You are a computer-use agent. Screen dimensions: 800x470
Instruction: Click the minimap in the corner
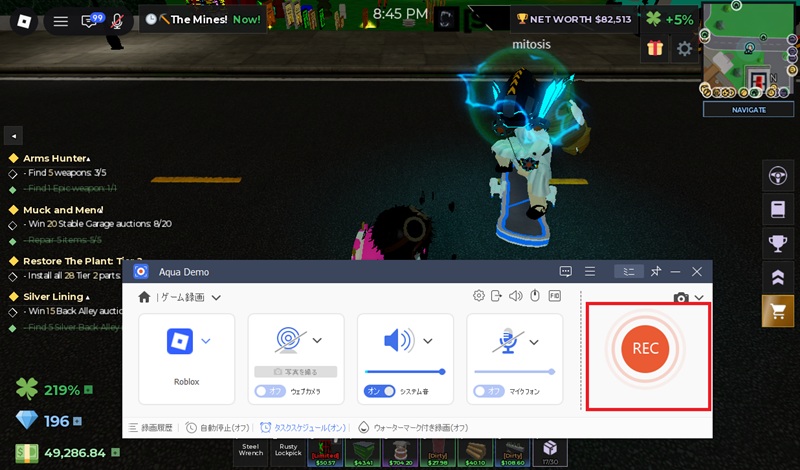coord(749,51)
